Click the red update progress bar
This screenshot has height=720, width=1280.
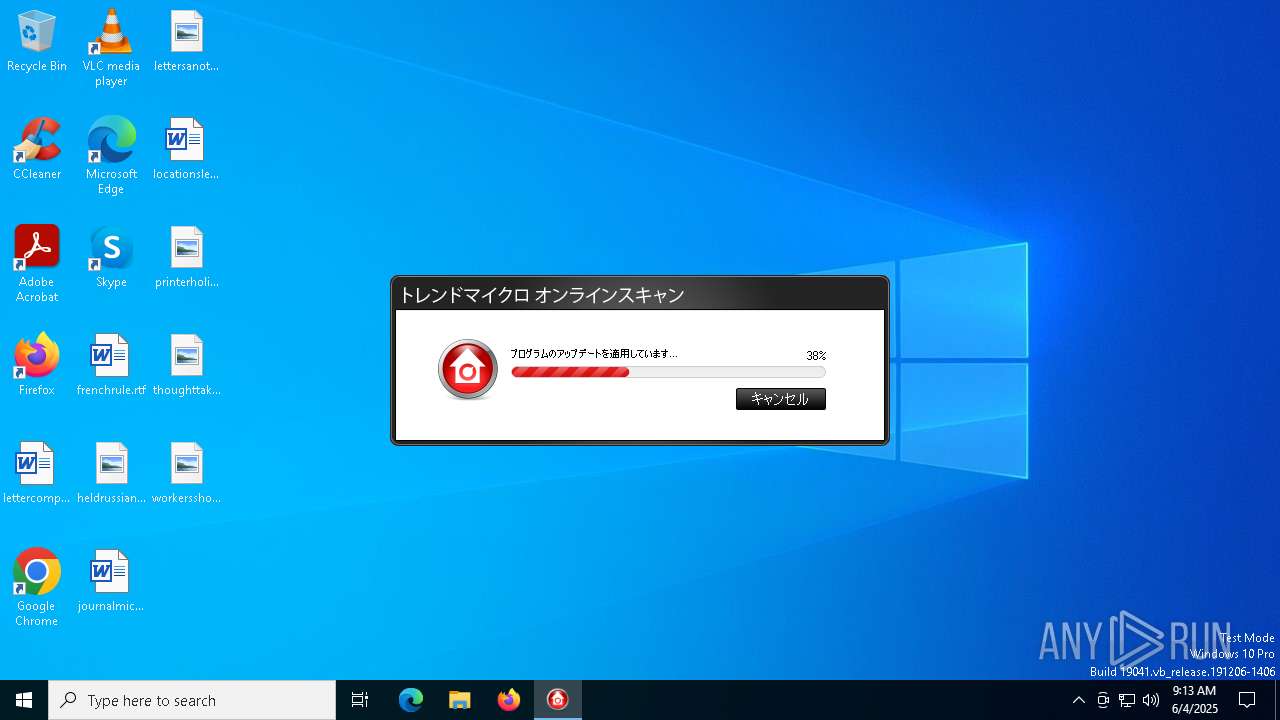tap(668, 372)
